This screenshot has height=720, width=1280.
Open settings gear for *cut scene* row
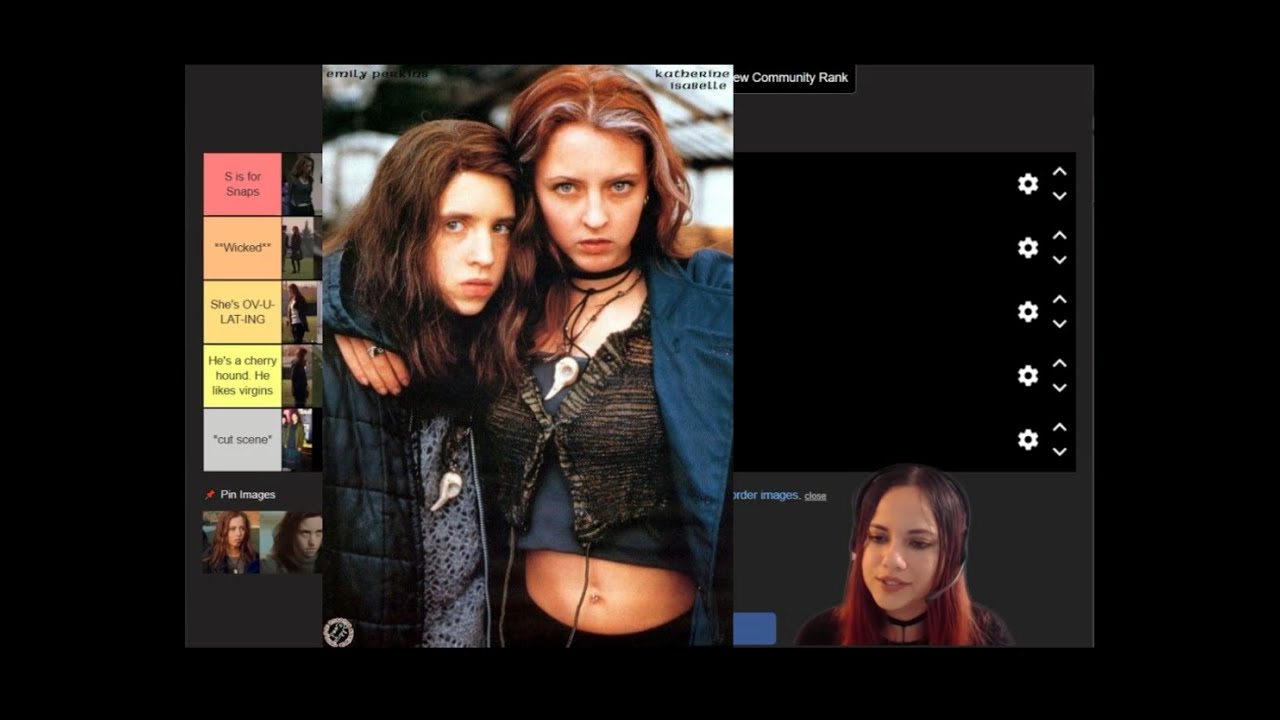(x=1028, y=440)
